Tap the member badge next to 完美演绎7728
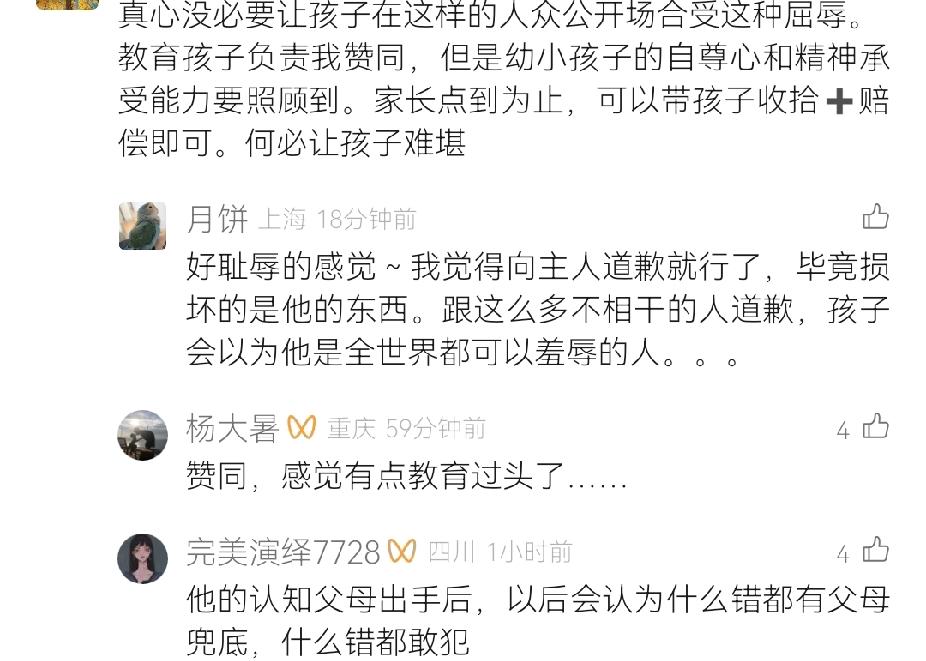The width and height of the screenshot is (926, 661). coord(402,551)
